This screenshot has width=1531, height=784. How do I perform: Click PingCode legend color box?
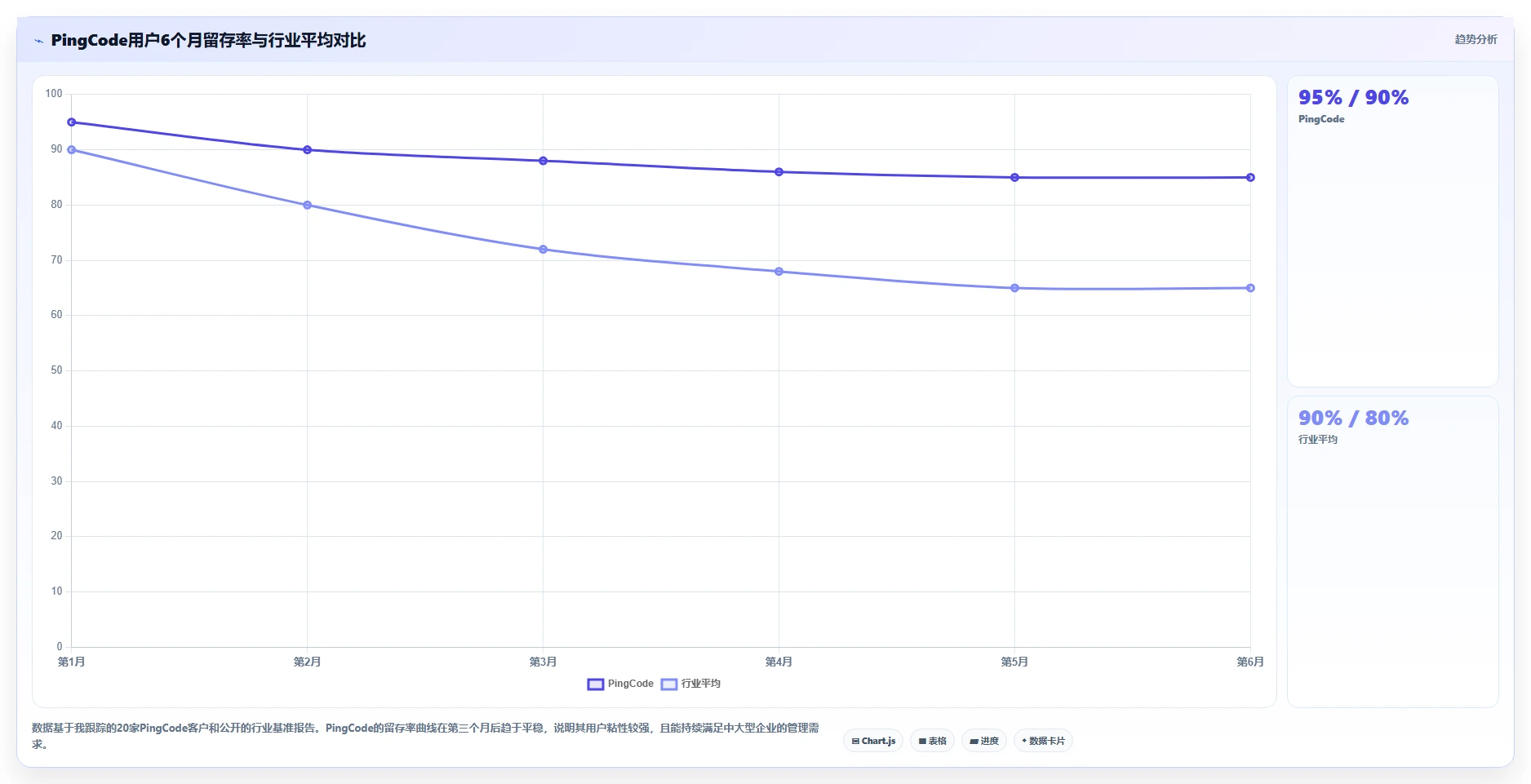(596, 684)
